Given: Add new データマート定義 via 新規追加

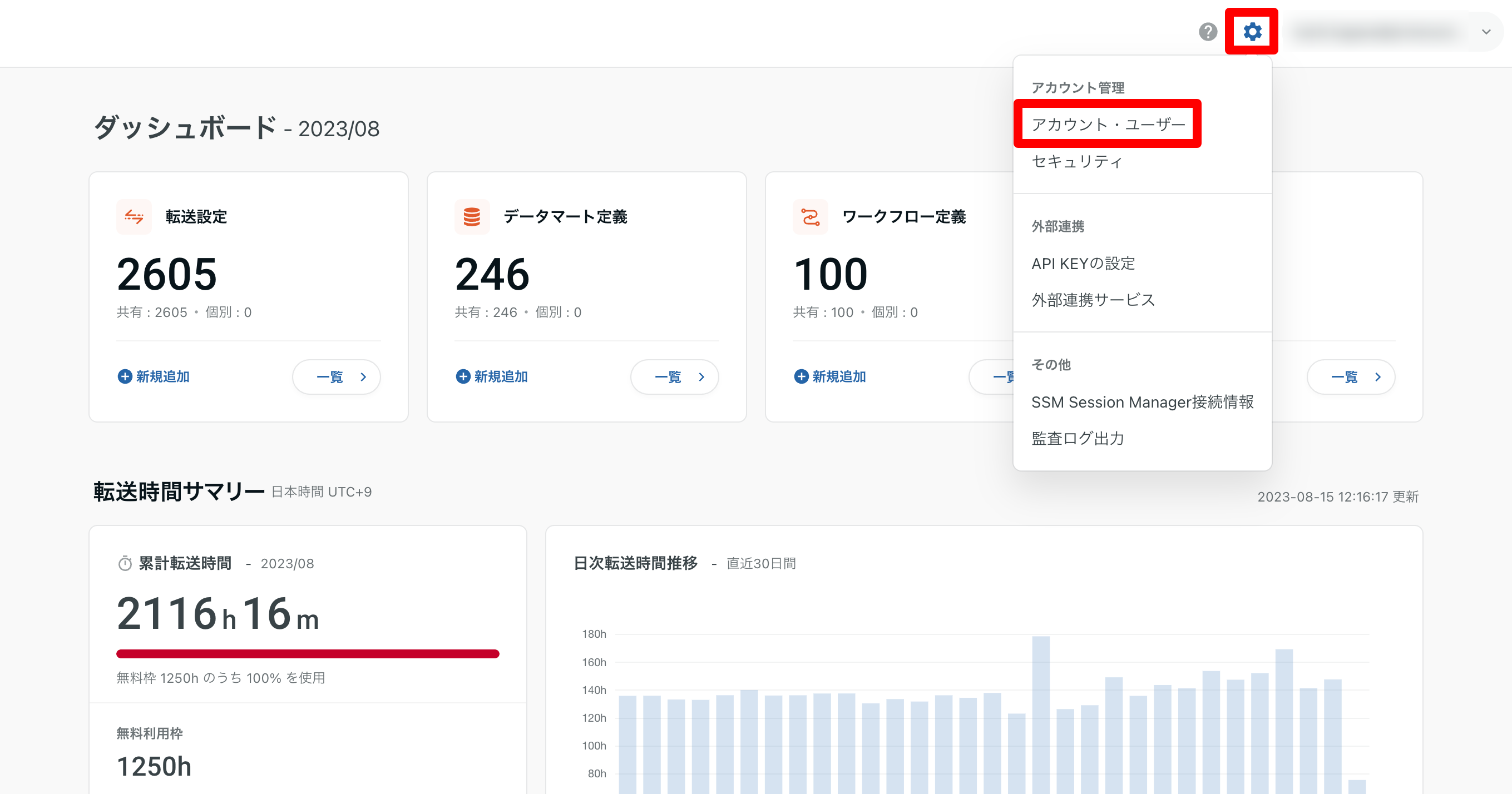Looking at the screenshot, I should click(x=492, y=377).
